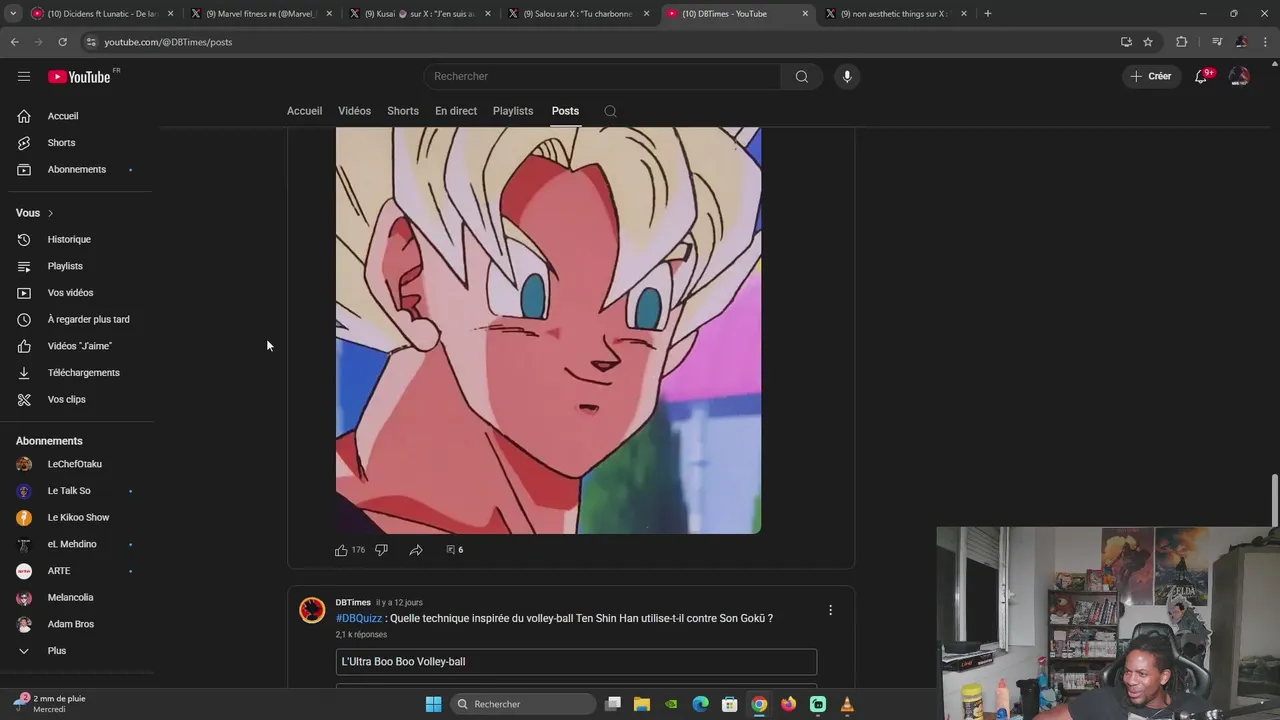
Task: Go back in browser history
Action: [x=14, y=42]
